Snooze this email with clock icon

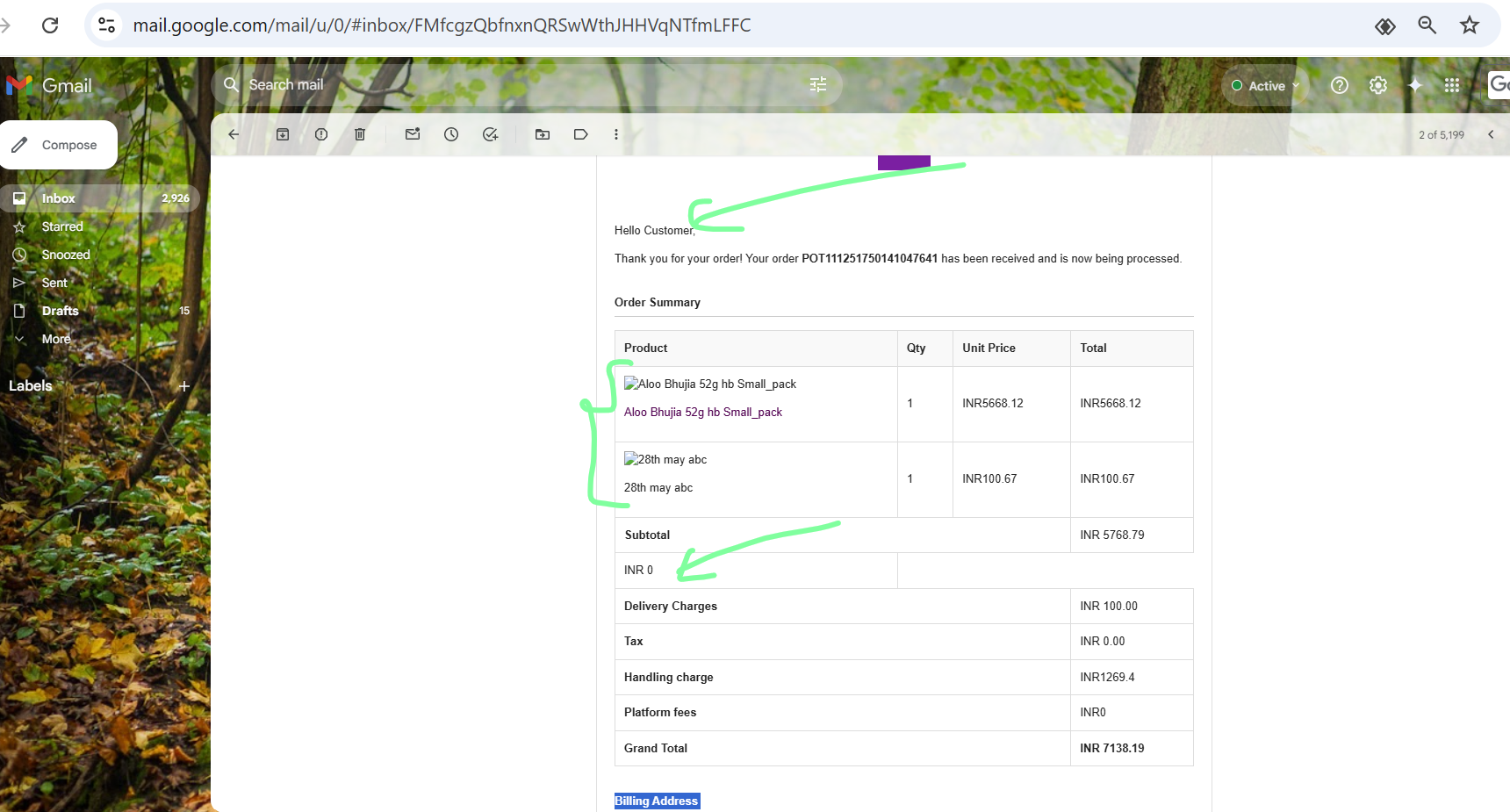451,134
